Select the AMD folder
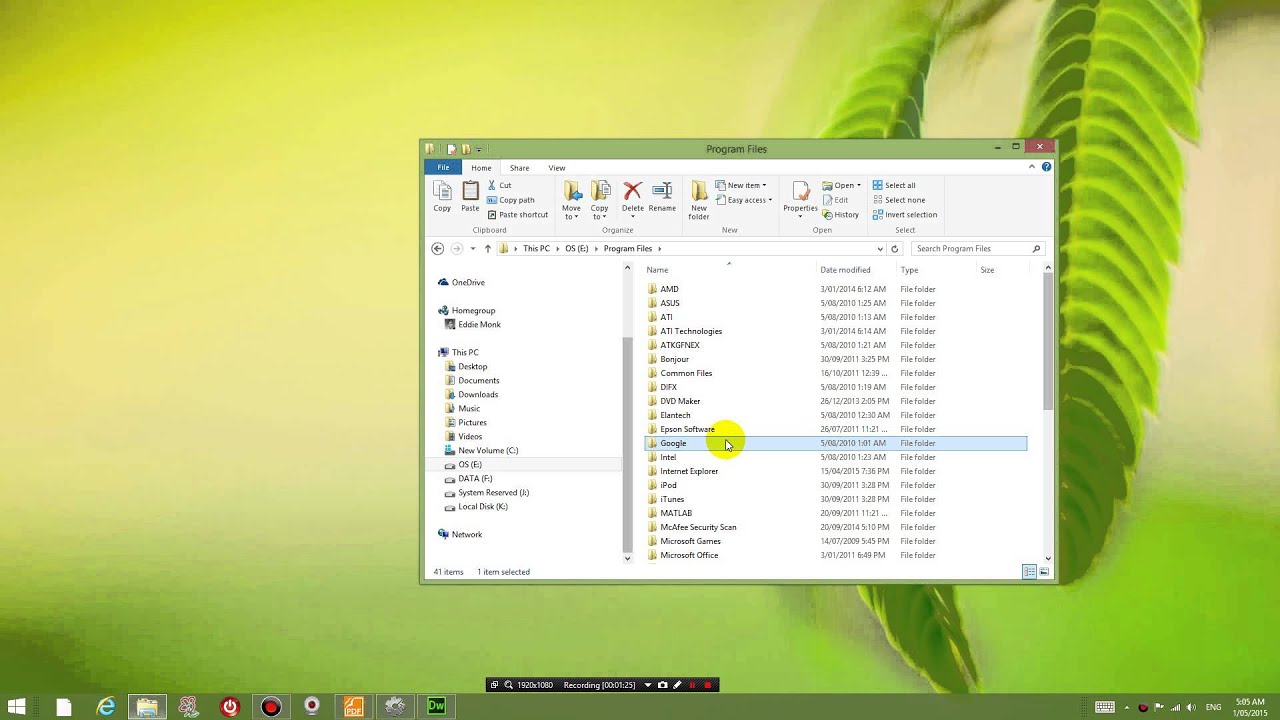Image resolution: width=1280 pixels, height=720 pixels. pyautogui.click(x=835, y=289)
